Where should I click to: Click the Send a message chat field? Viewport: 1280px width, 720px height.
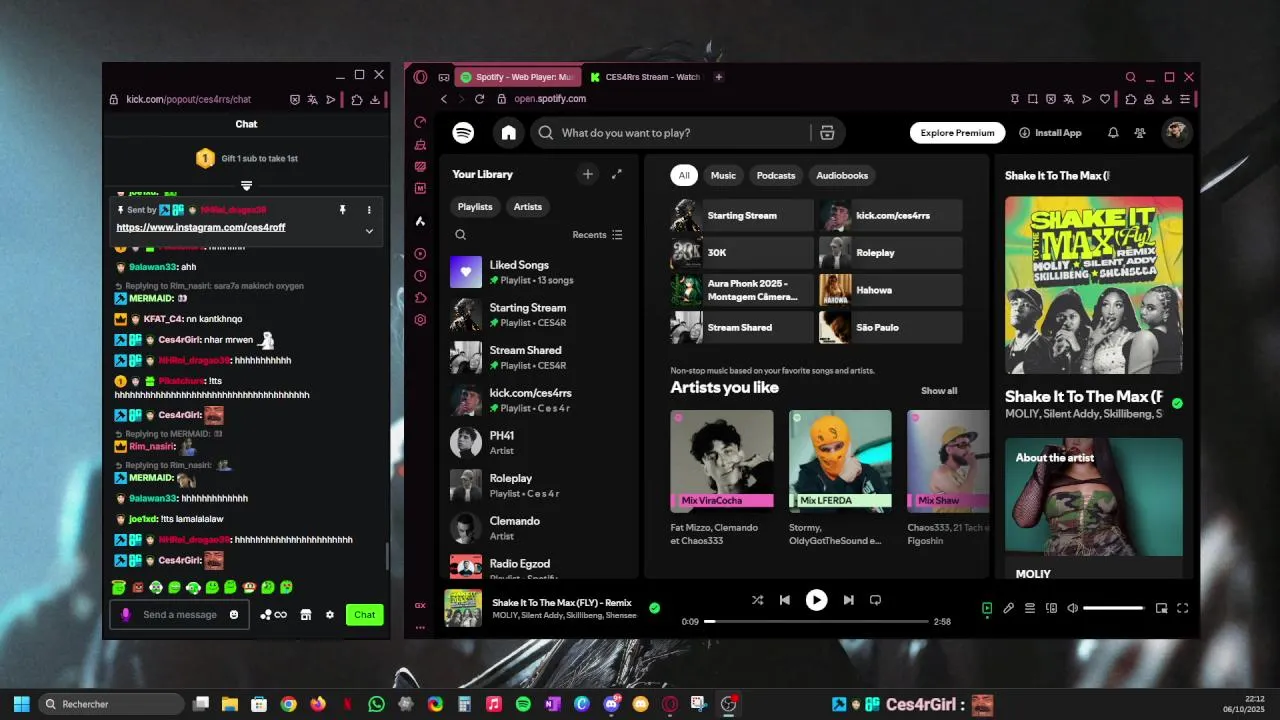(180, 614)
